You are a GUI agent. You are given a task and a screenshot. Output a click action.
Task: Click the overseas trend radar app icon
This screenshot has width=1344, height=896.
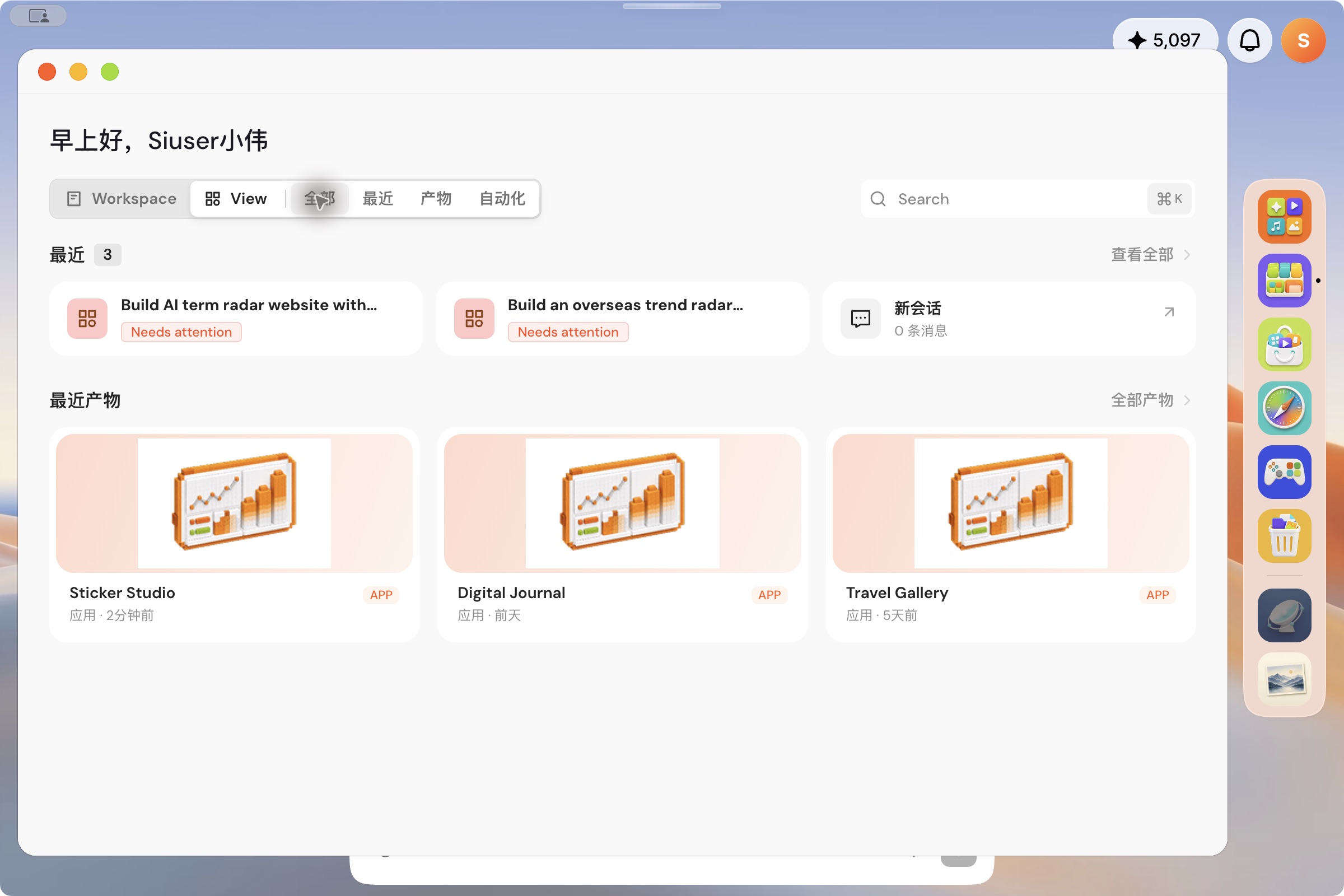pyautogui.click(x=474, y=318)
